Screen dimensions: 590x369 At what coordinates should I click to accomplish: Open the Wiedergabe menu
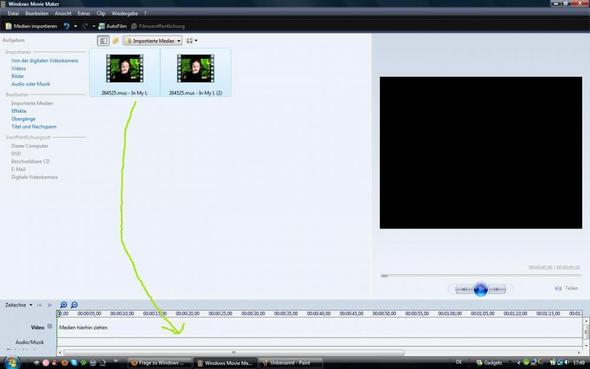click(125, 14)
